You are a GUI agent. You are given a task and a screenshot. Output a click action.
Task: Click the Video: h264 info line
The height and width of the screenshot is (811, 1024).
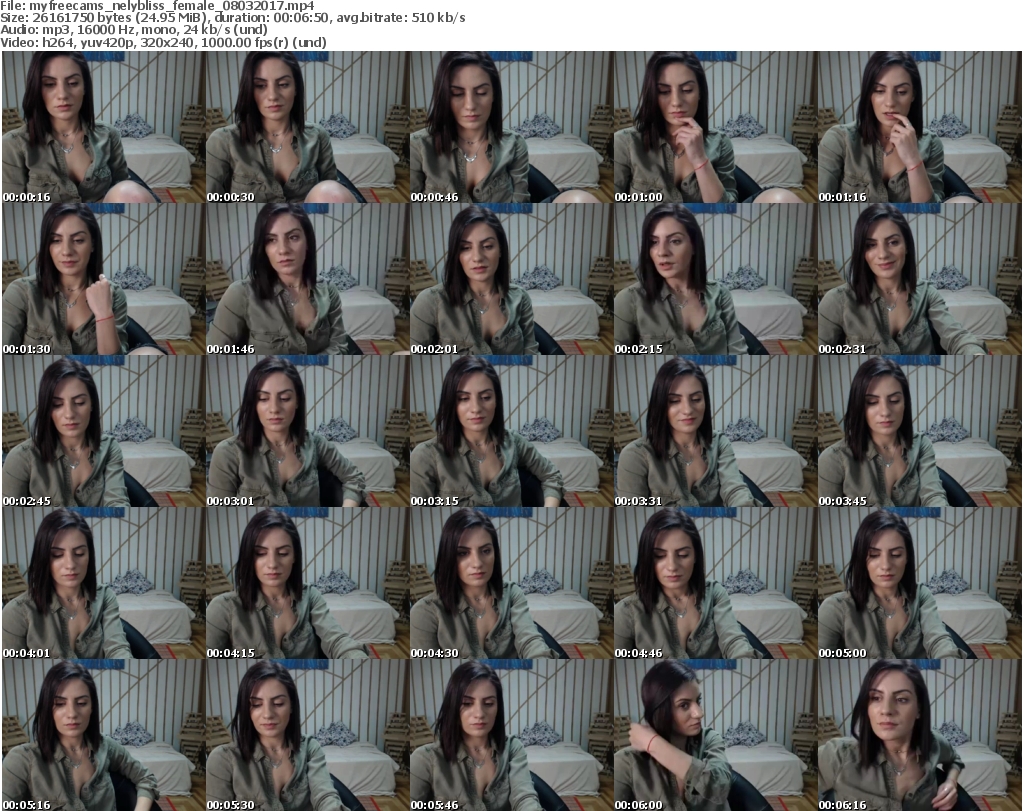[163, 42]
